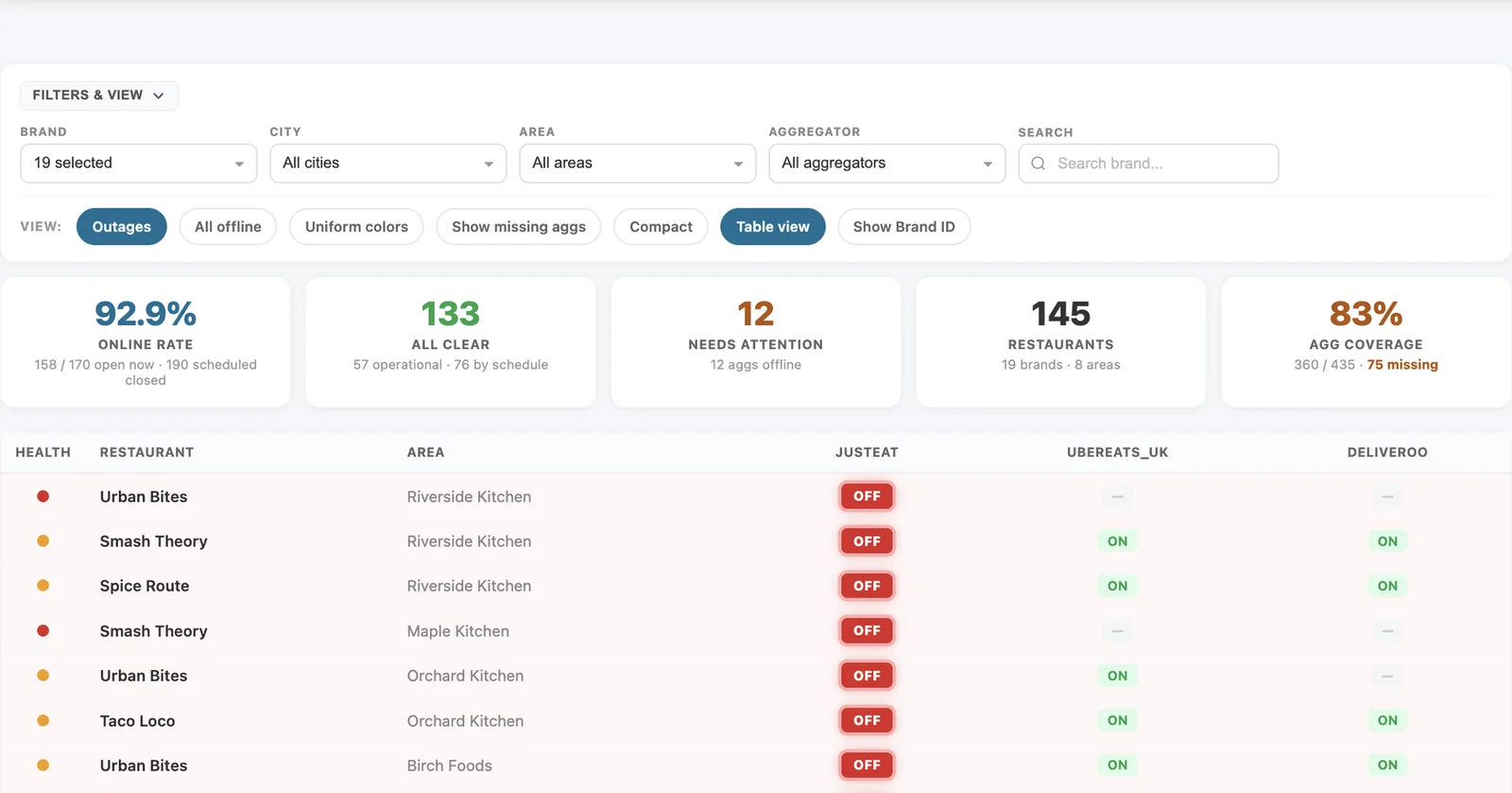The image size is (1512, 793).
Task: Click JustEat OFF badge for Urban Bites Riverside
Action: tap(867, 496)
